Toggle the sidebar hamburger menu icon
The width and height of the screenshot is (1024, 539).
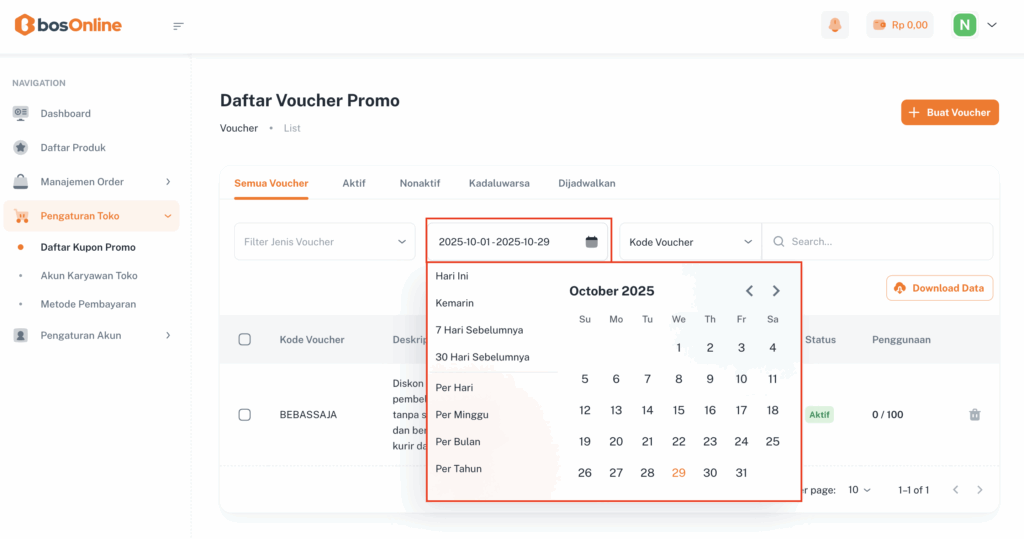179,26
